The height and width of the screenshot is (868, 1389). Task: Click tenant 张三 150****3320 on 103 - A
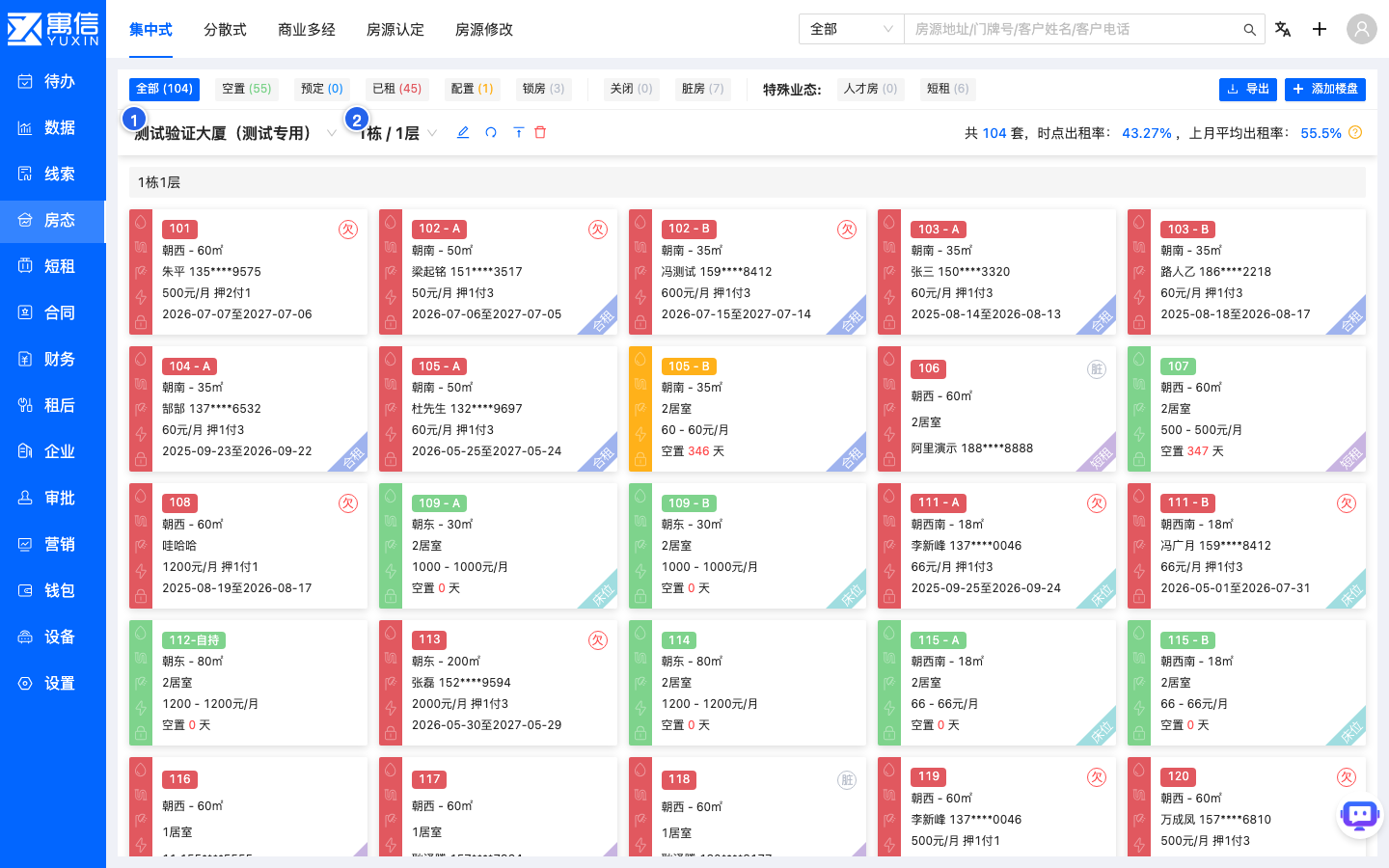point(961,272)
